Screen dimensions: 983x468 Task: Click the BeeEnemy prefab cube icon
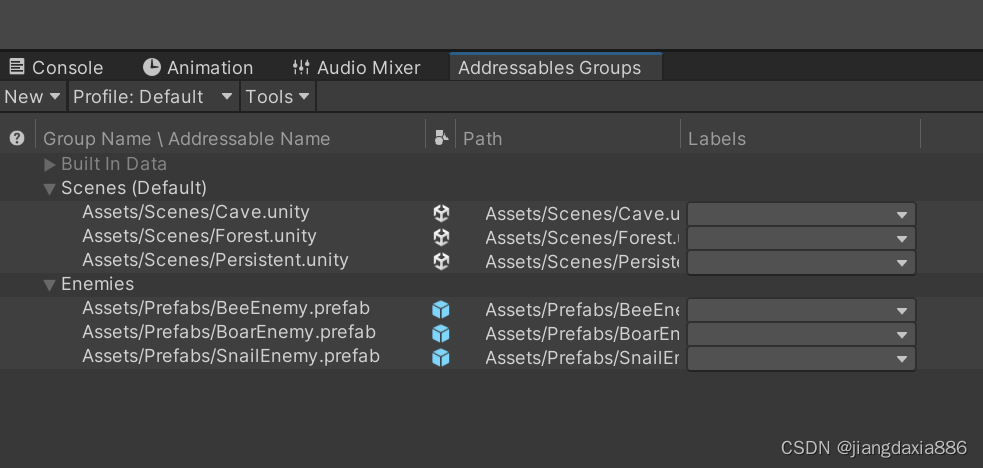coord(441,310)
